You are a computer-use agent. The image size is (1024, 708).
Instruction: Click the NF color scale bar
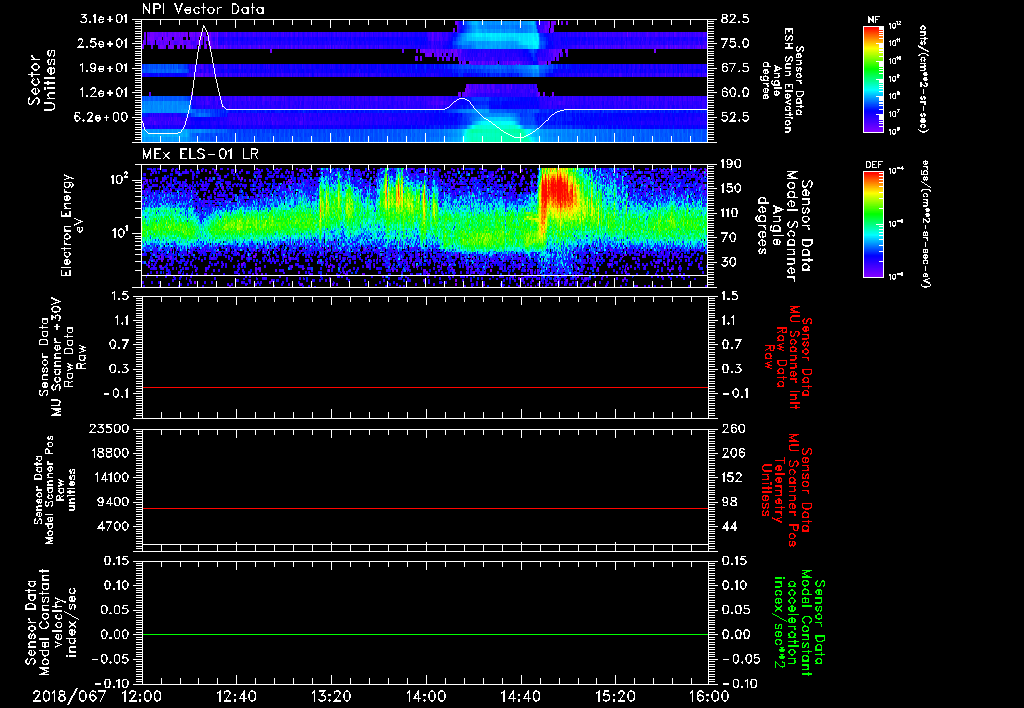tap(875, 79)
